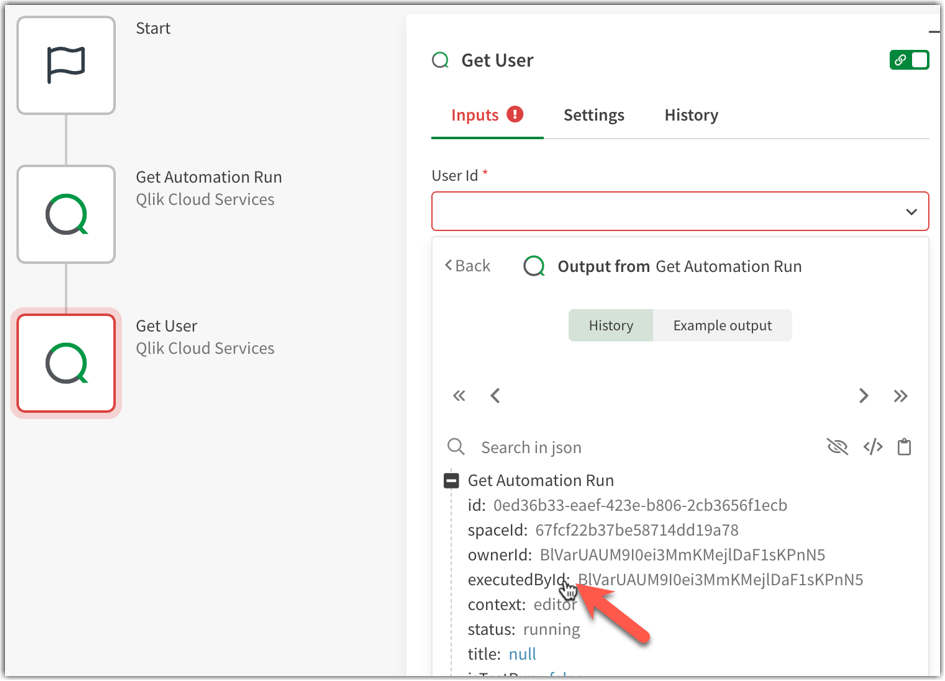Switch to the Settings tab
945x681 pixels.
(594, 115)
